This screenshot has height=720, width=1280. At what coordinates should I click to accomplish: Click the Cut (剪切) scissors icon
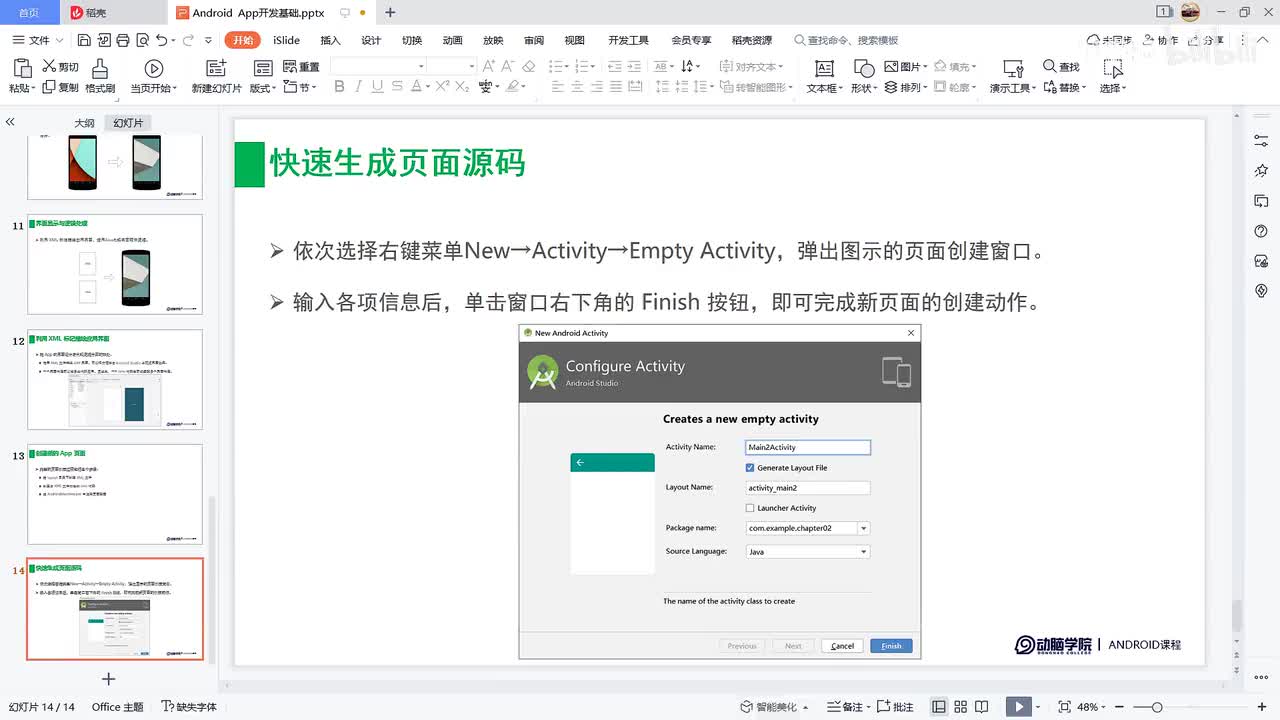[48, 66]
